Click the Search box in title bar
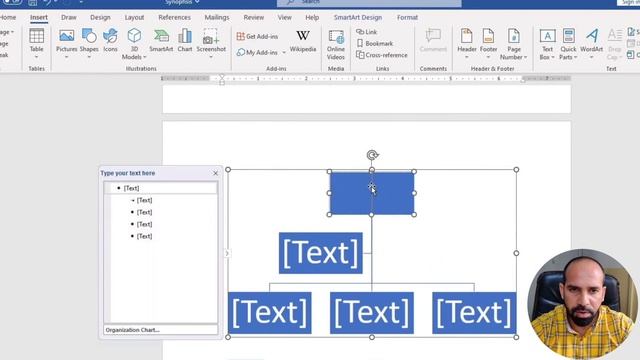This screenshot has height=360, width=640. pos(369,3)
